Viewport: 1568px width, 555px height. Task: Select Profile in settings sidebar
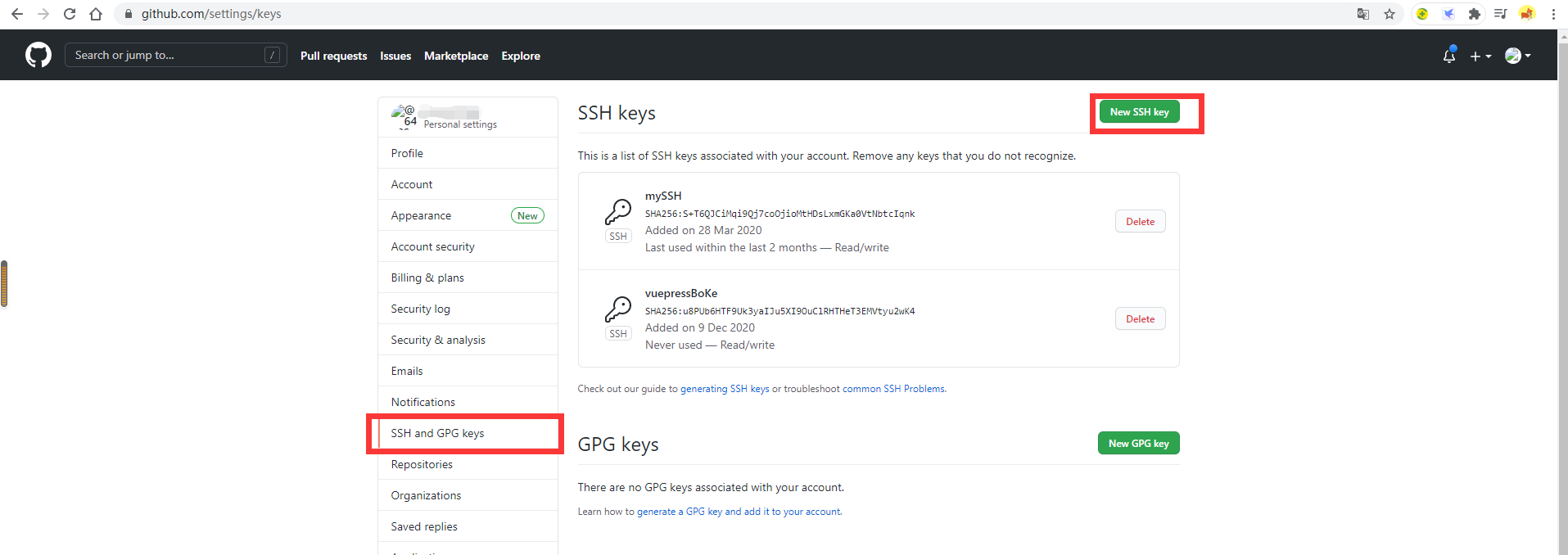point(468,153)
